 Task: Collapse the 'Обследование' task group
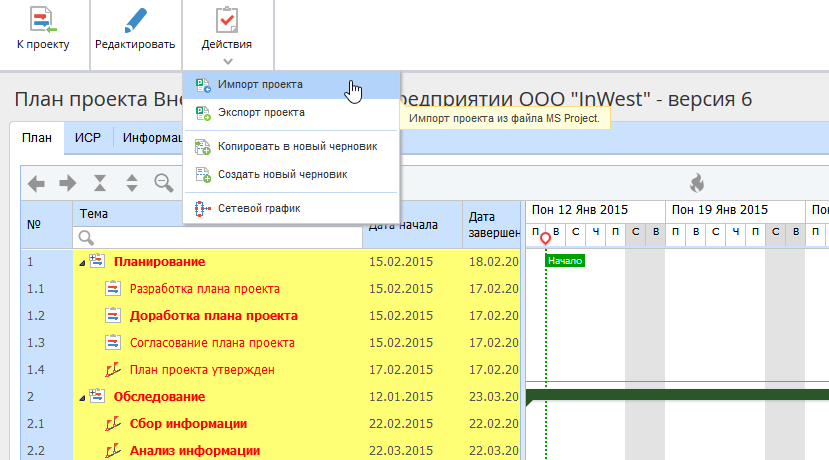click(81, 397)
